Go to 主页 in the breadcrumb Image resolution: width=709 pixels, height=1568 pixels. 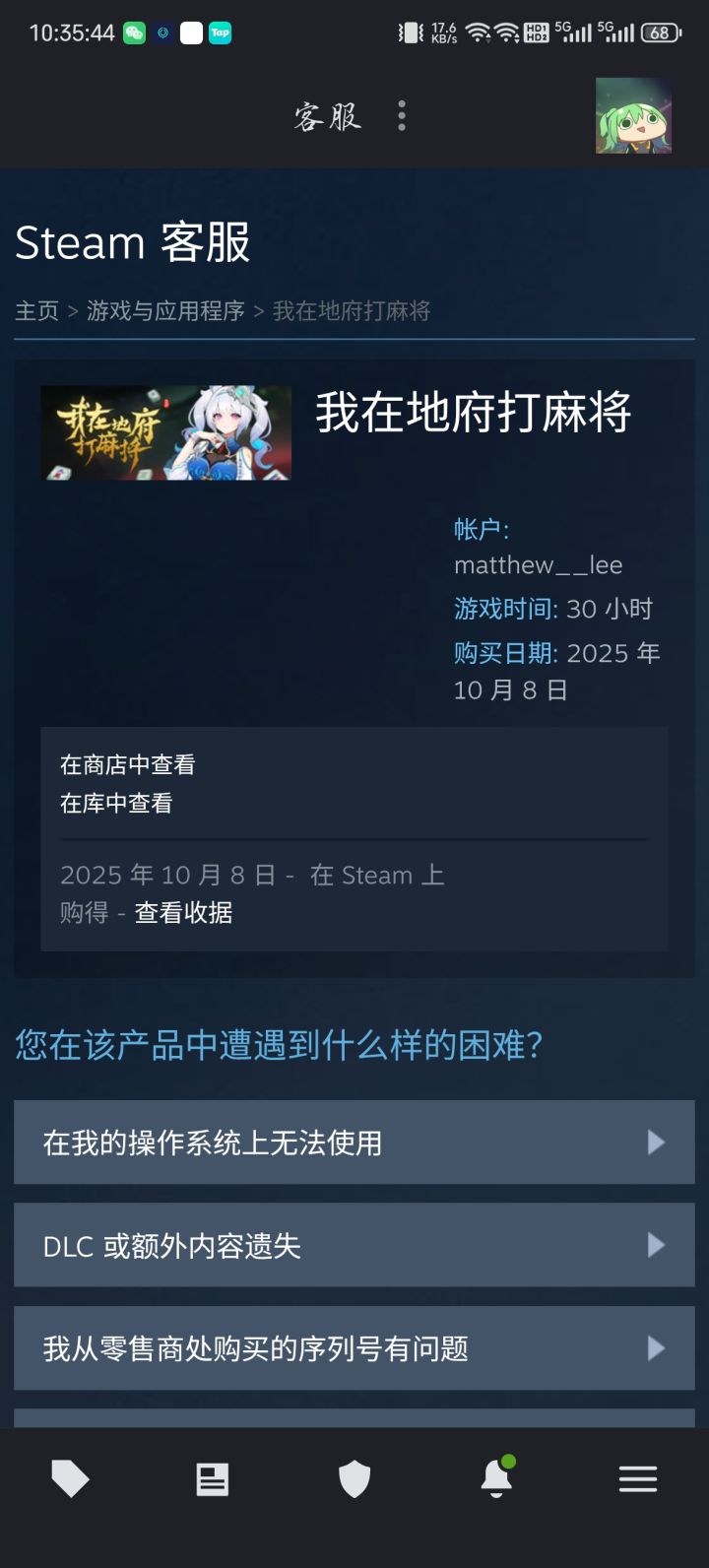[x=36, y=311]
